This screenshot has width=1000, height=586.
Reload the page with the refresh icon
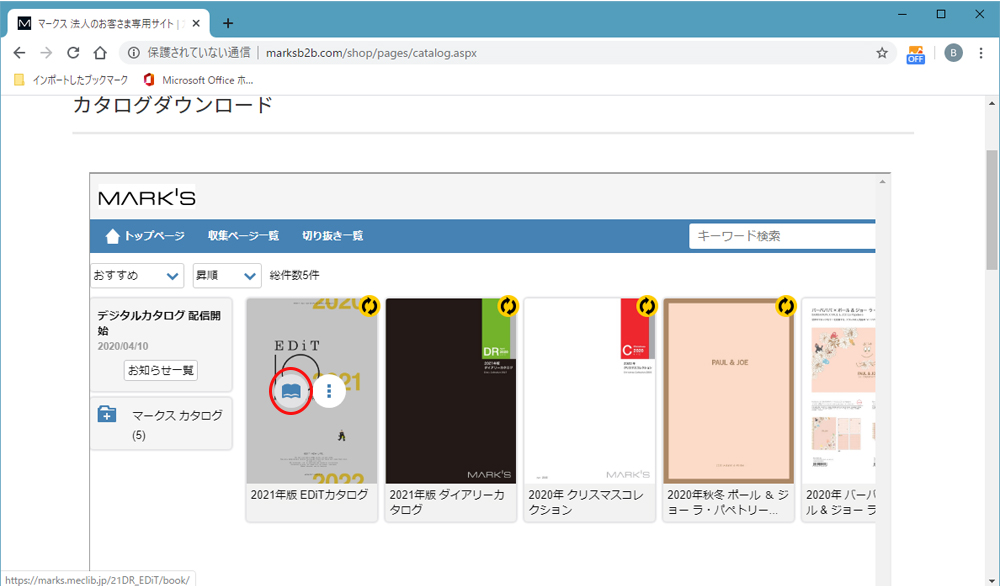coord(73,53)
